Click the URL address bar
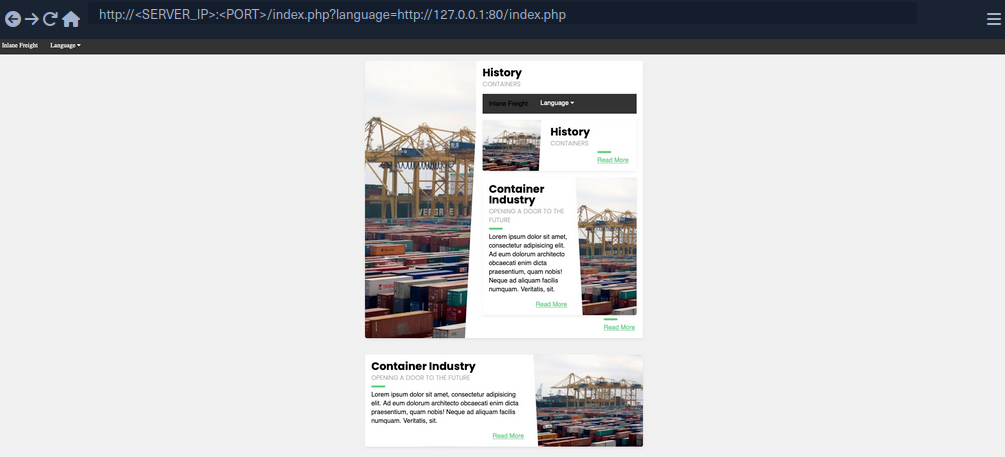Screen dimensions: 1005x457 500,14
